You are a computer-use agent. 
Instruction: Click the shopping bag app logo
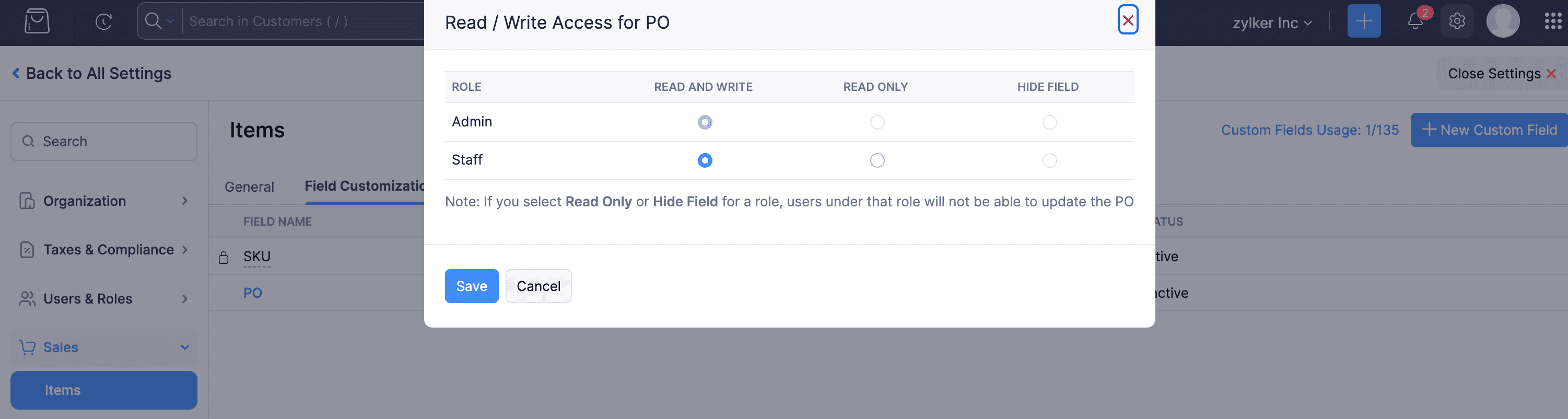(37, 21)
